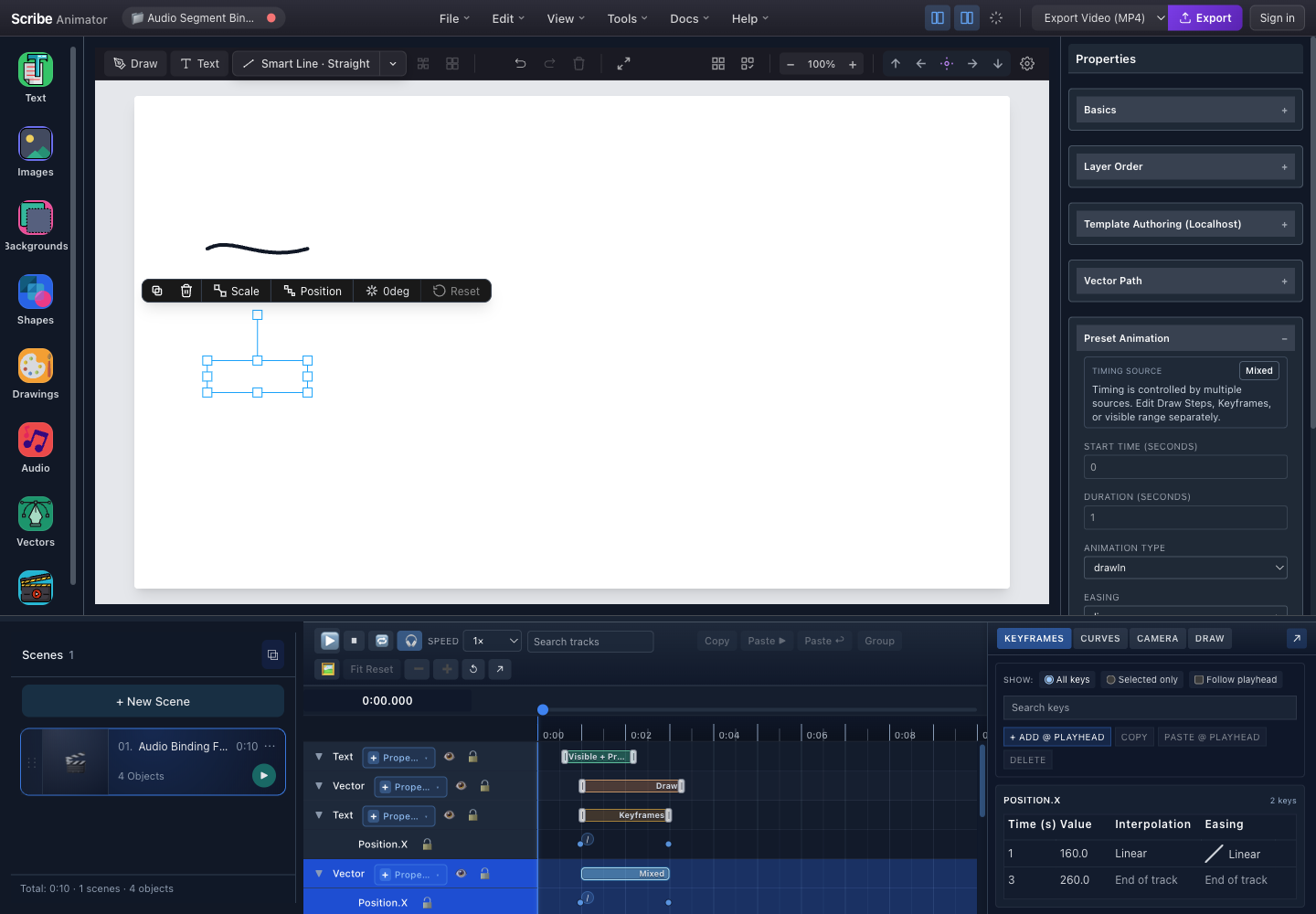Click the Search keys field
Image resolution: width=1316 pixels, height=914 pixels.
[1150, 707]
